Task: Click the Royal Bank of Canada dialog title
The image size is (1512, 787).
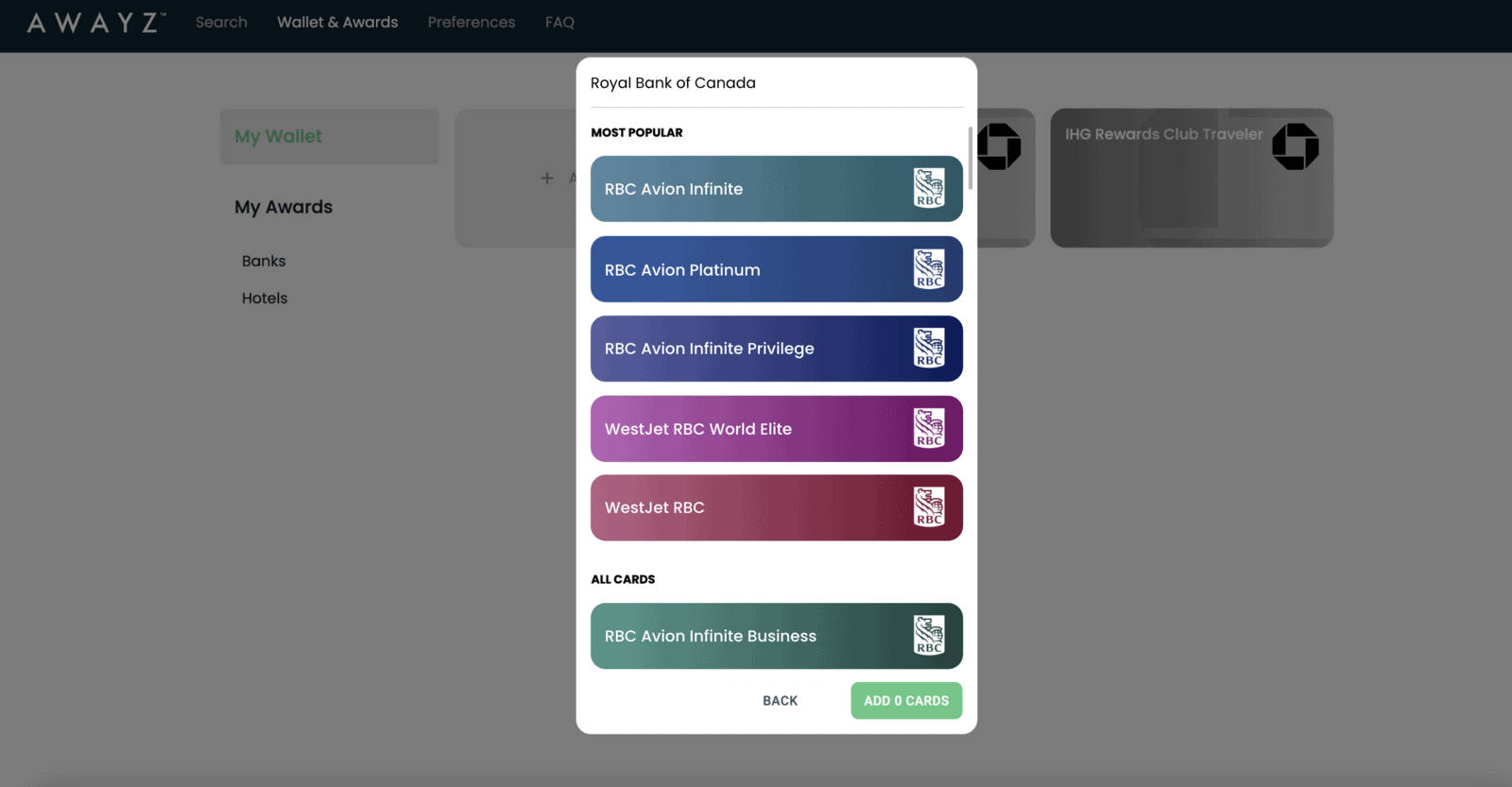Action: [x=673, y=82]
